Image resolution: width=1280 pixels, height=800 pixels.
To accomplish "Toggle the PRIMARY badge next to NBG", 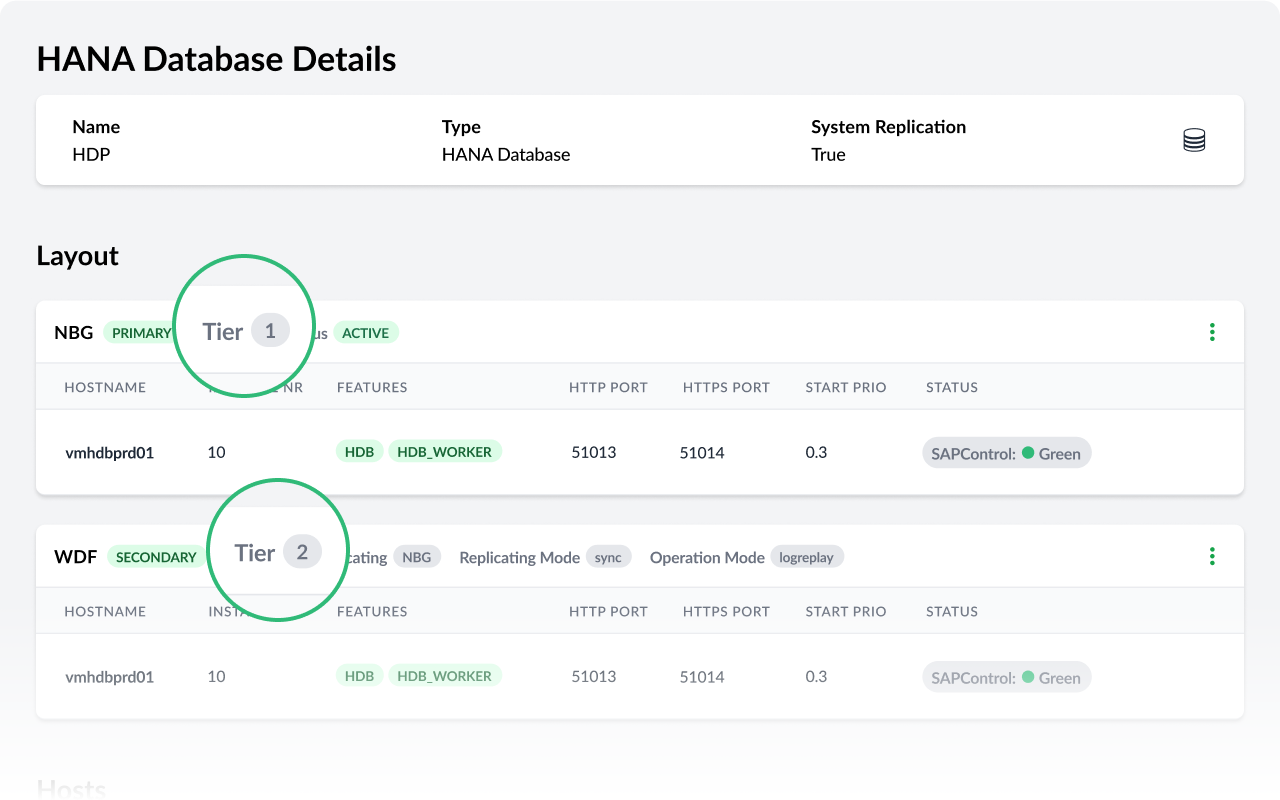I will [139, 333].
